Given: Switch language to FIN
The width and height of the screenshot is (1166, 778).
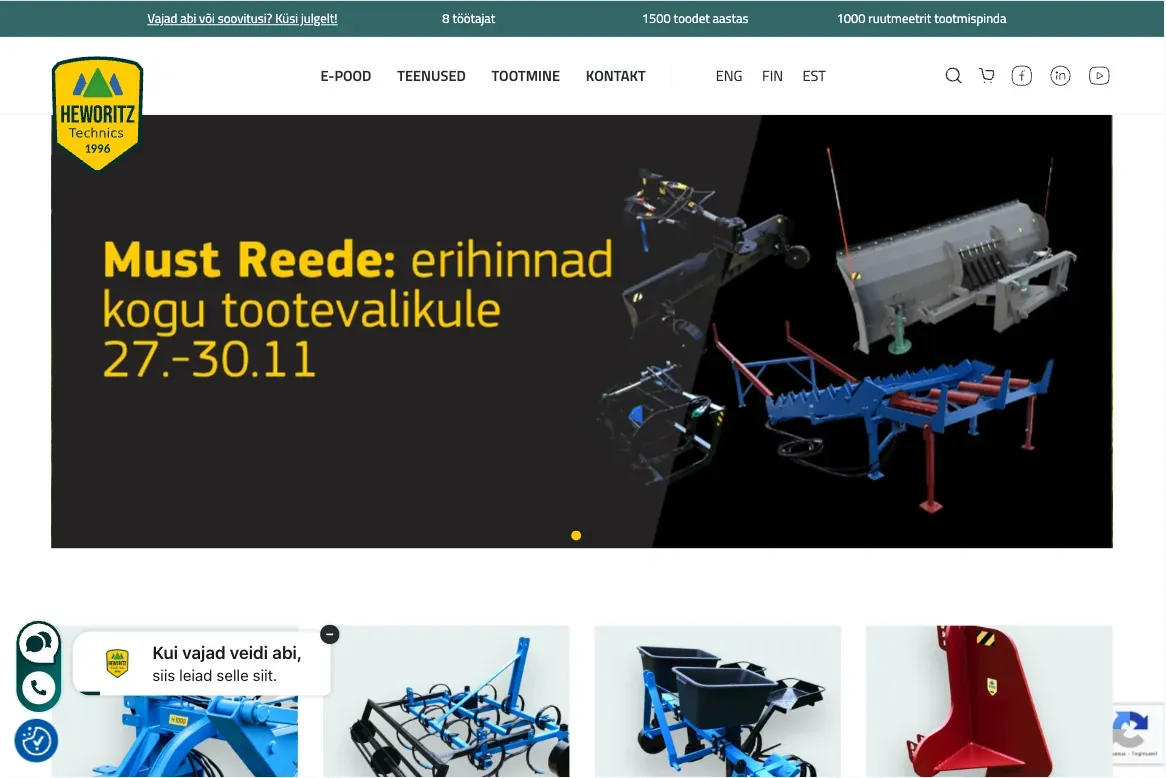Looking at the screenshot, I should coord(772,76).
